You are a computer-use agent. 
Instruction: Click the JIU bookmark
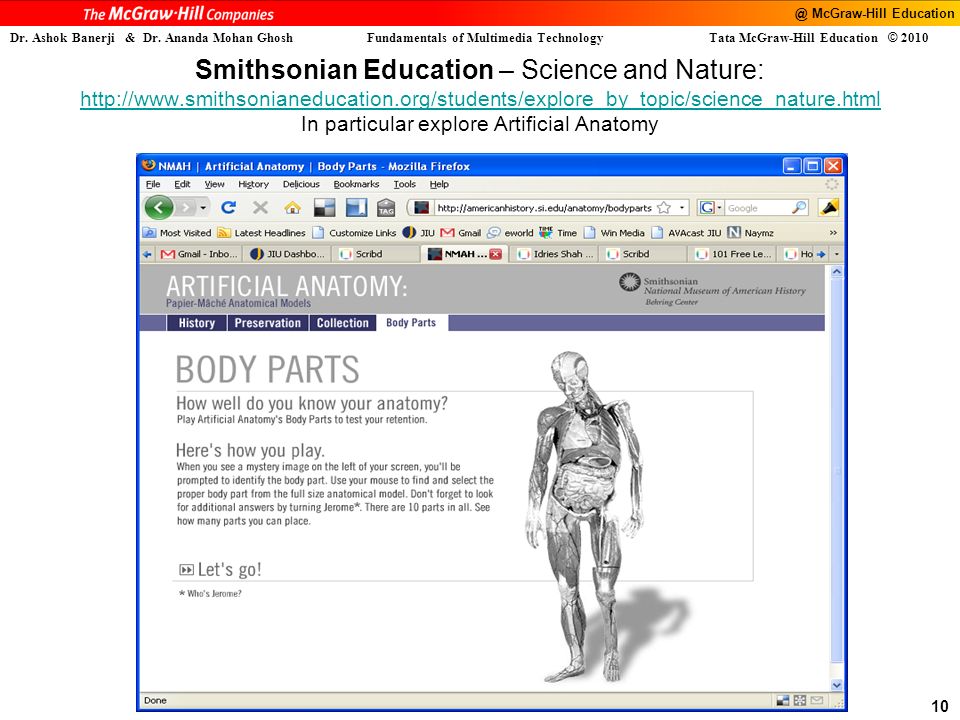tap(419, 233)
